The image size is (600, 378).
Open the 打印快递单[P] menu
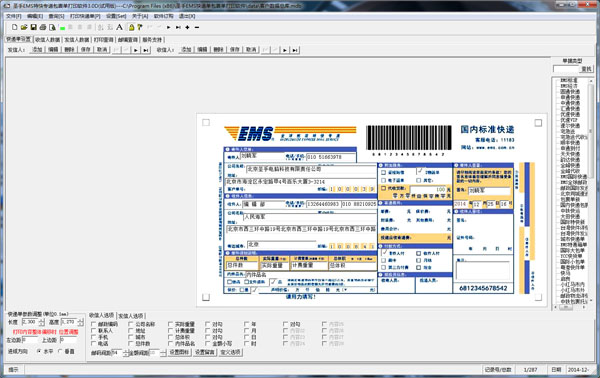click(x=85, y=16)
